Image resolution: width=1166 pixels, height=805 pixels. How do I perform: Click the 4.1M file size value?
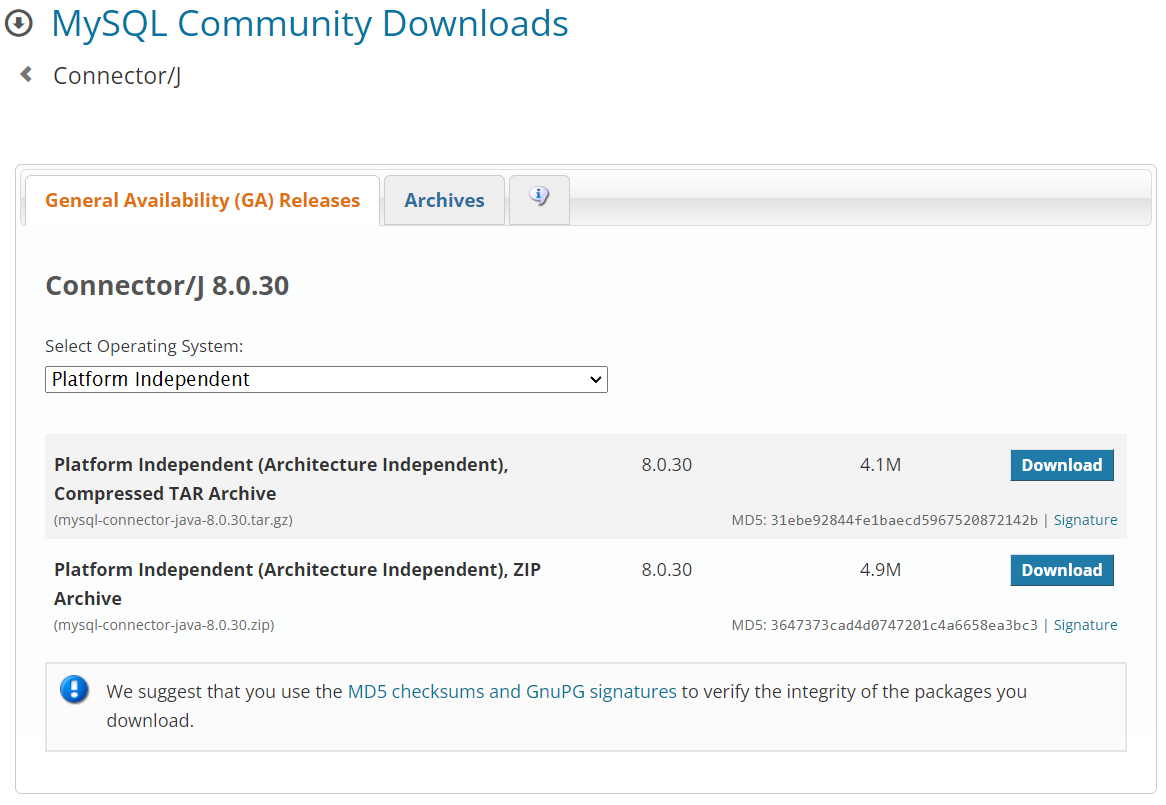pos(880,465)
